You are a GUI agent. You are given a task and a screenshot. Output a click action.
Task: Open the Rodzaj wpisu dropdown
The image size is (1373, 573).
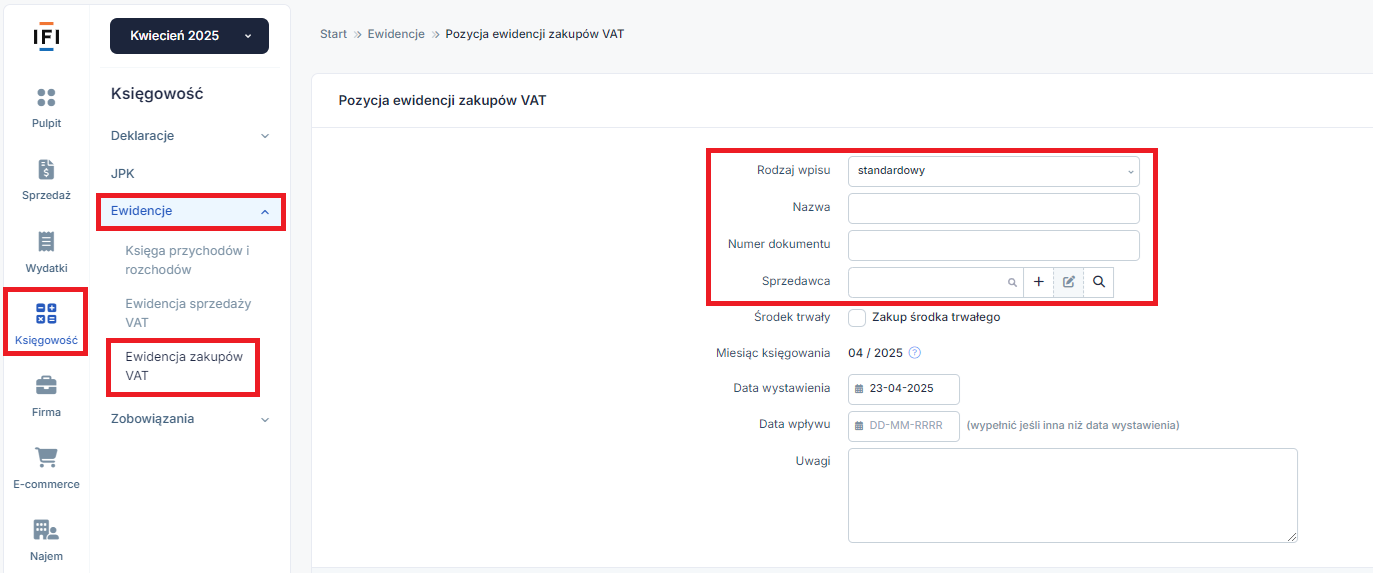[994, 171]
